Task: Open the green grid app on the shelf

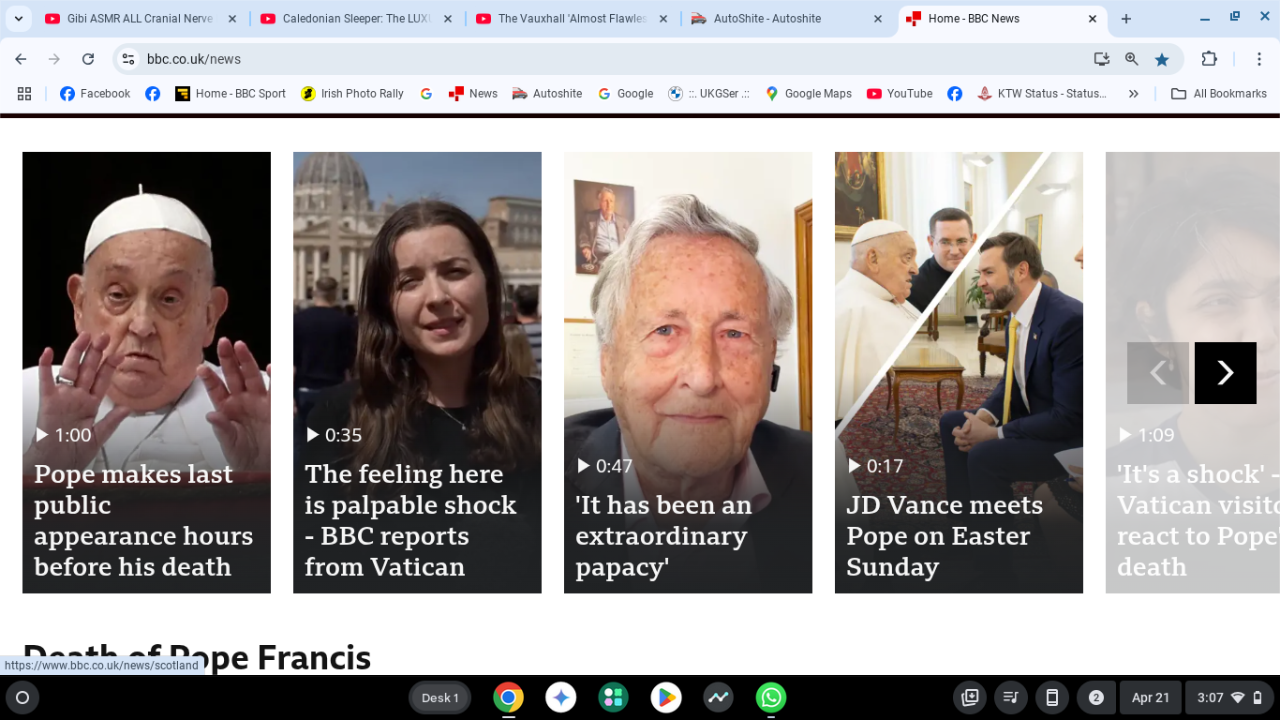Action: click(613, 698)
